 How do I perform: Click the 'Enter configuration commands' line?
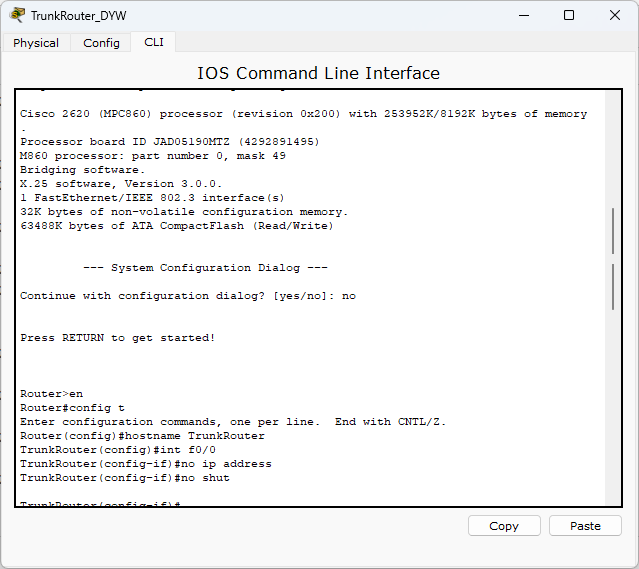point(233,422)
